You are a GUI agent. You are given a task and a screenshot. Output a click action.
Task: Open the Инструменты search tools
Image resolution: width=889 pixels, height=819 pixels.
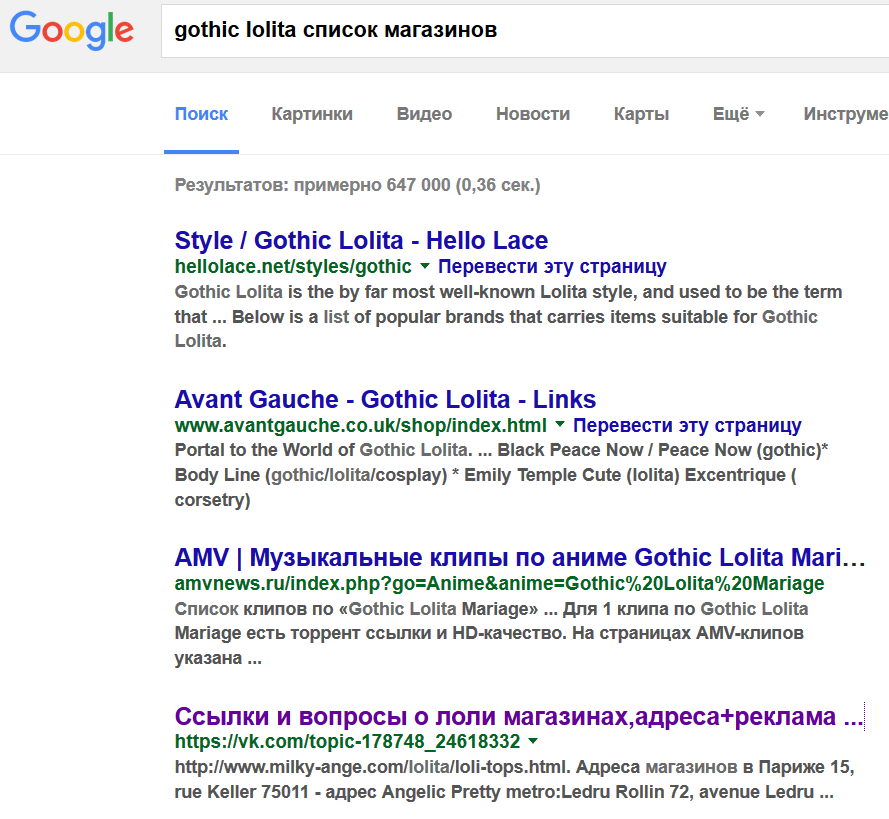point(846,114)
